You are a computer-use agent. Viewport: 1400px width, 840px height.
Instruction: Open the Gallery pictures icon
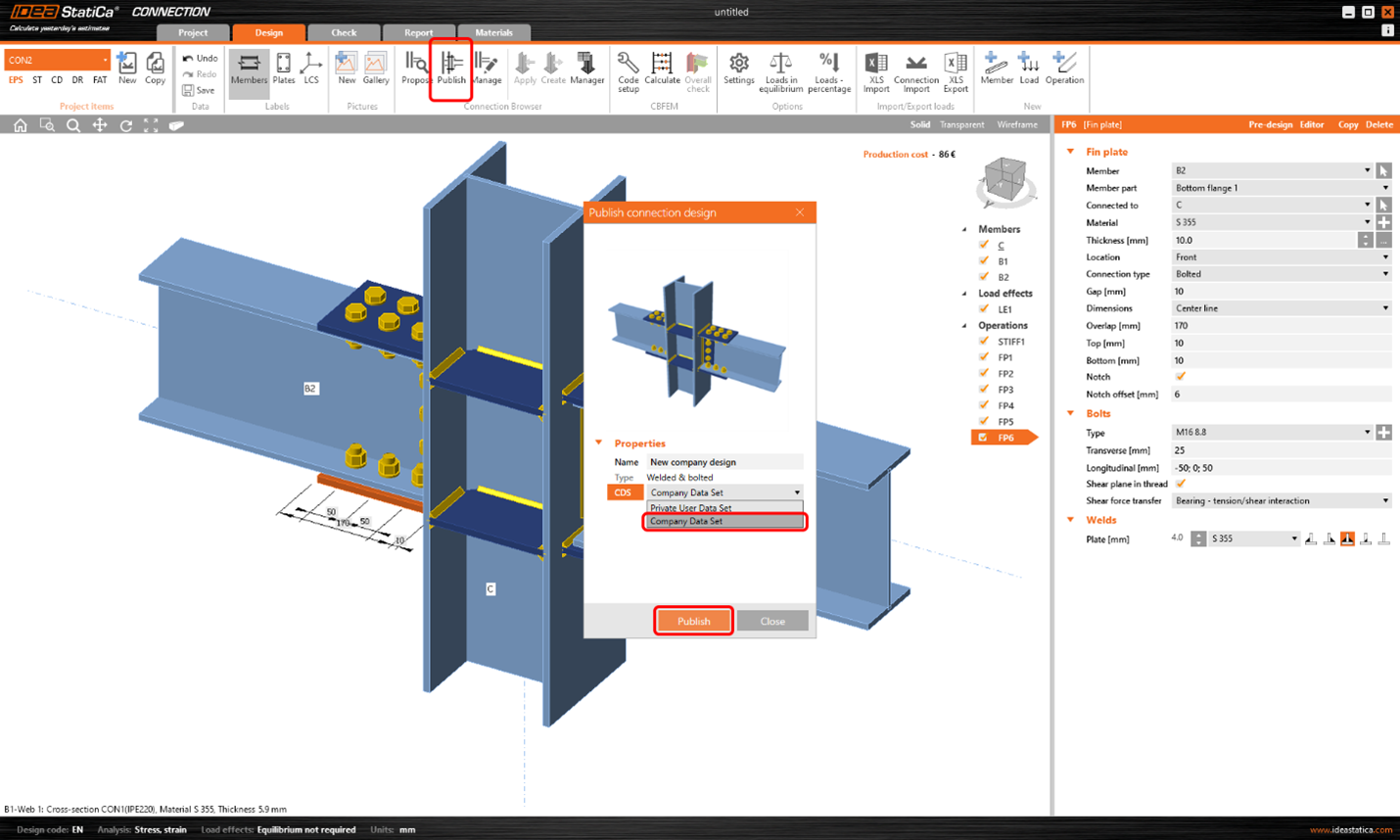[x=376, y=68]
